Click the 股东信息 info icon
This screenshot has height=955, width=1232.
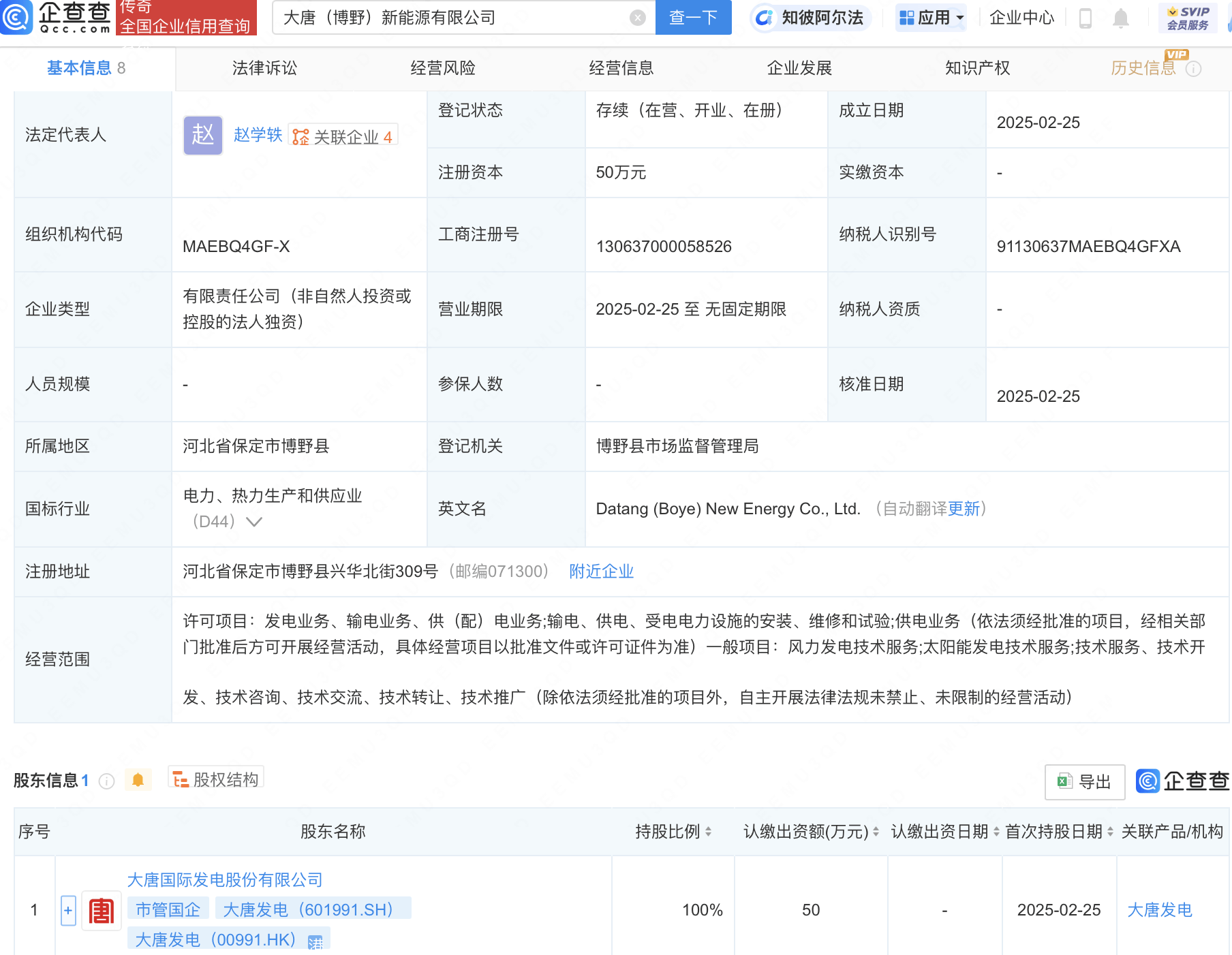[106, 781]
